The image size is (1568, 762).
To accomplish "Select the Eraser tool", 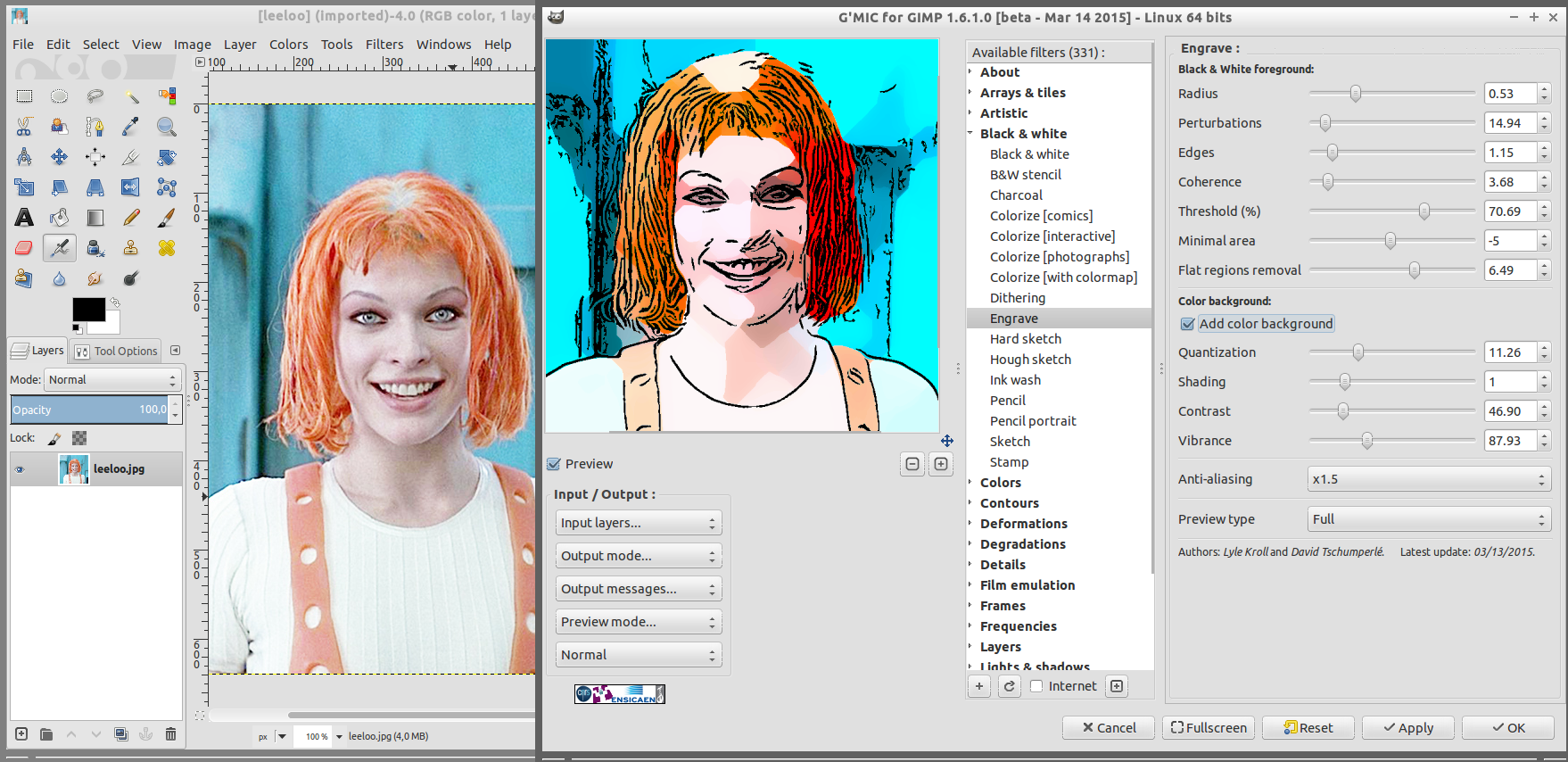I will 24,248.
